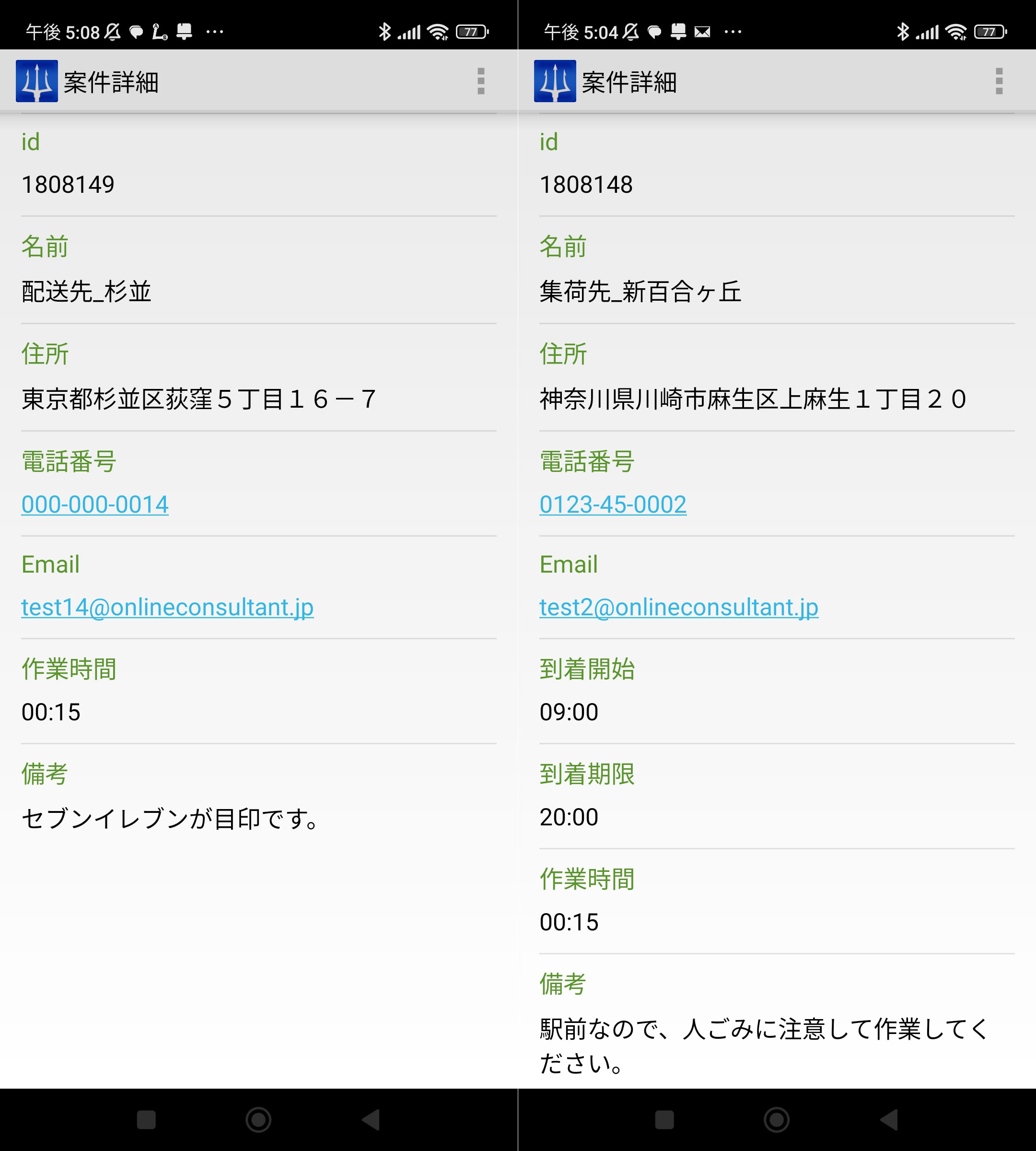Tap the trident app icon on right screen
This screenshot has width=1036, height=1151.
(x=554, y=81)
